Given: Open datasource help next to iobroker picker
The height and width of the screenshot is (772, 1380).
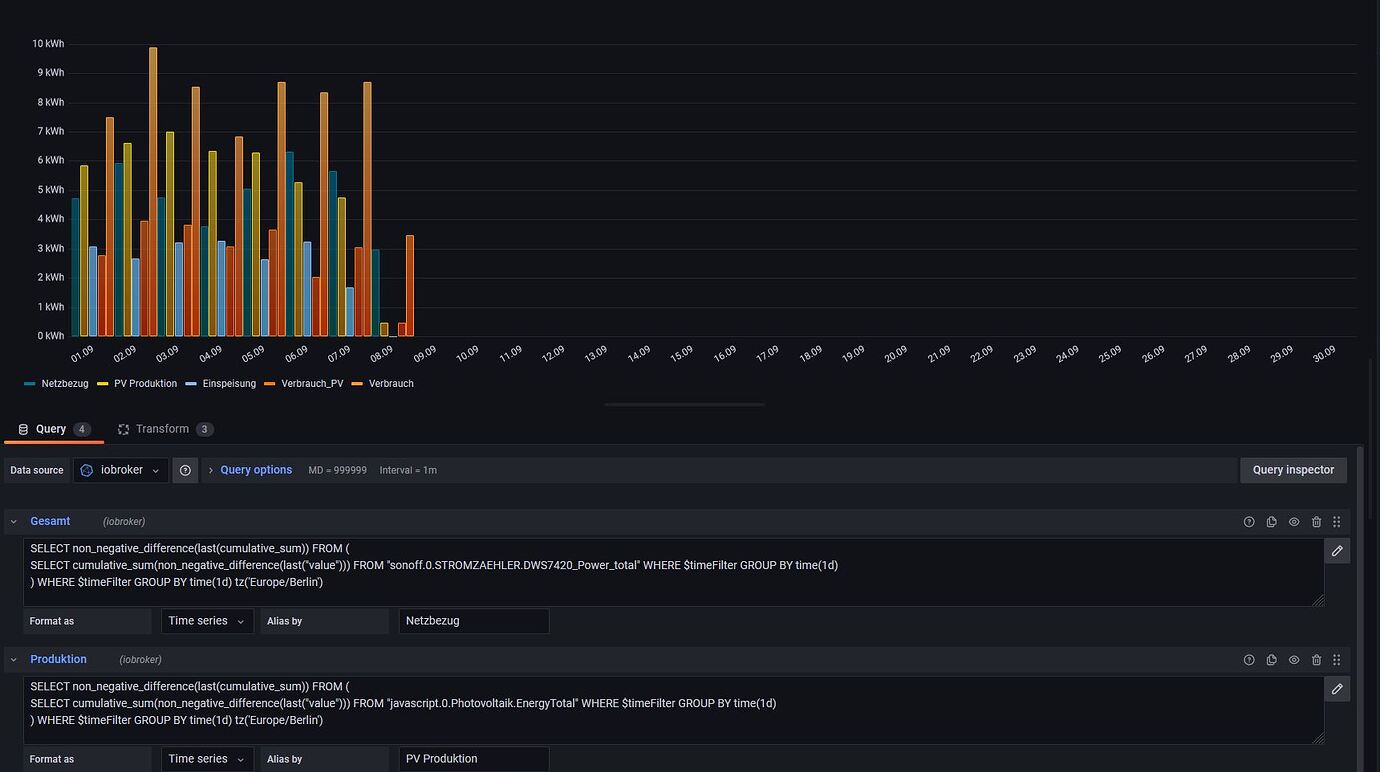Looking at the screenshot, I should [185, 470].
